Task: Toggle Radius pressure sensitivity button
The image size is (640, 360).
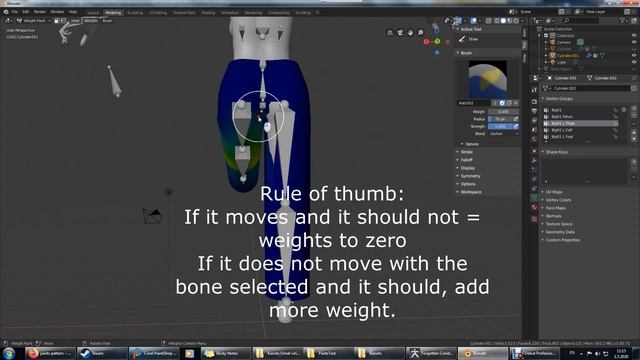Action: coord(516,119)
